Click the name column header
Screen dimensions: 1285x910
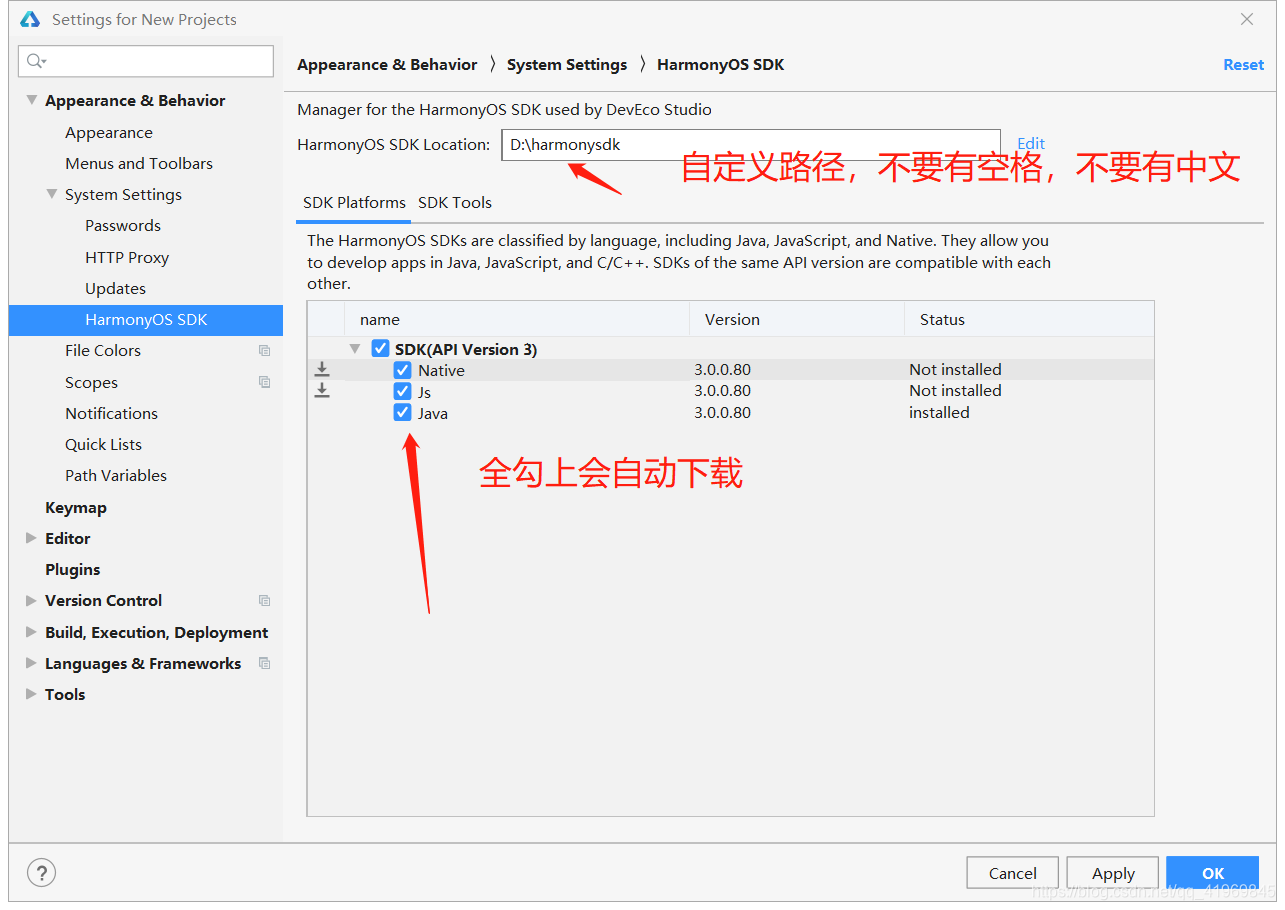(517, 319)
